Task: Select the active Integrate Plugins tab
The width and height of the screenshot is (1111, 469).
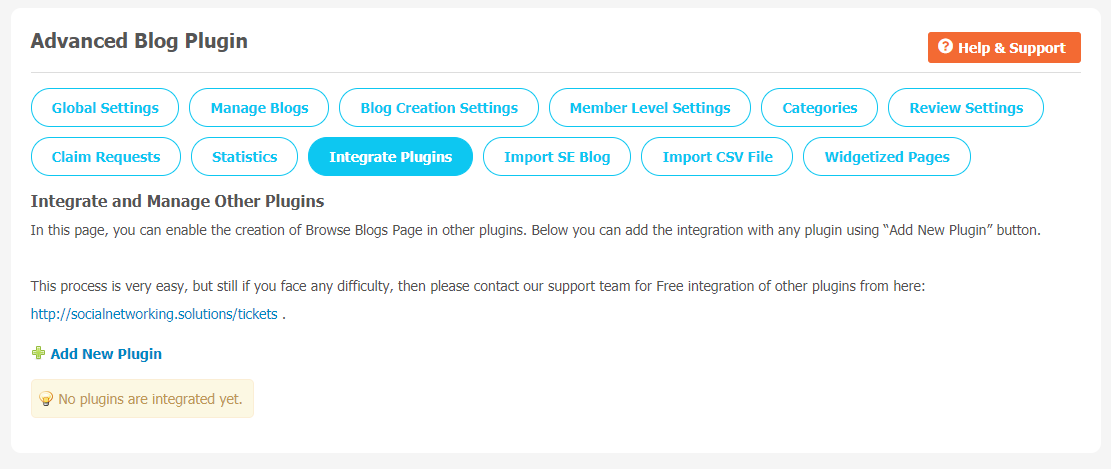Action: tap(390, 157)
